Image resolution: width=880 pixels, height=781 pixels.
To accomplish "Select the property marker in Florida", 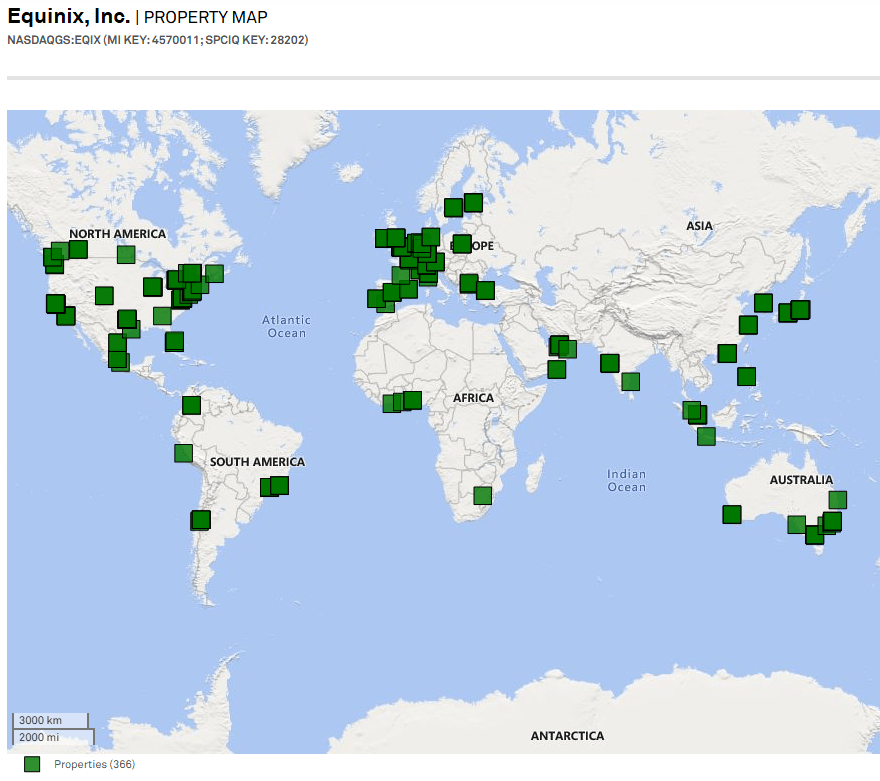I will pos(175,341).
